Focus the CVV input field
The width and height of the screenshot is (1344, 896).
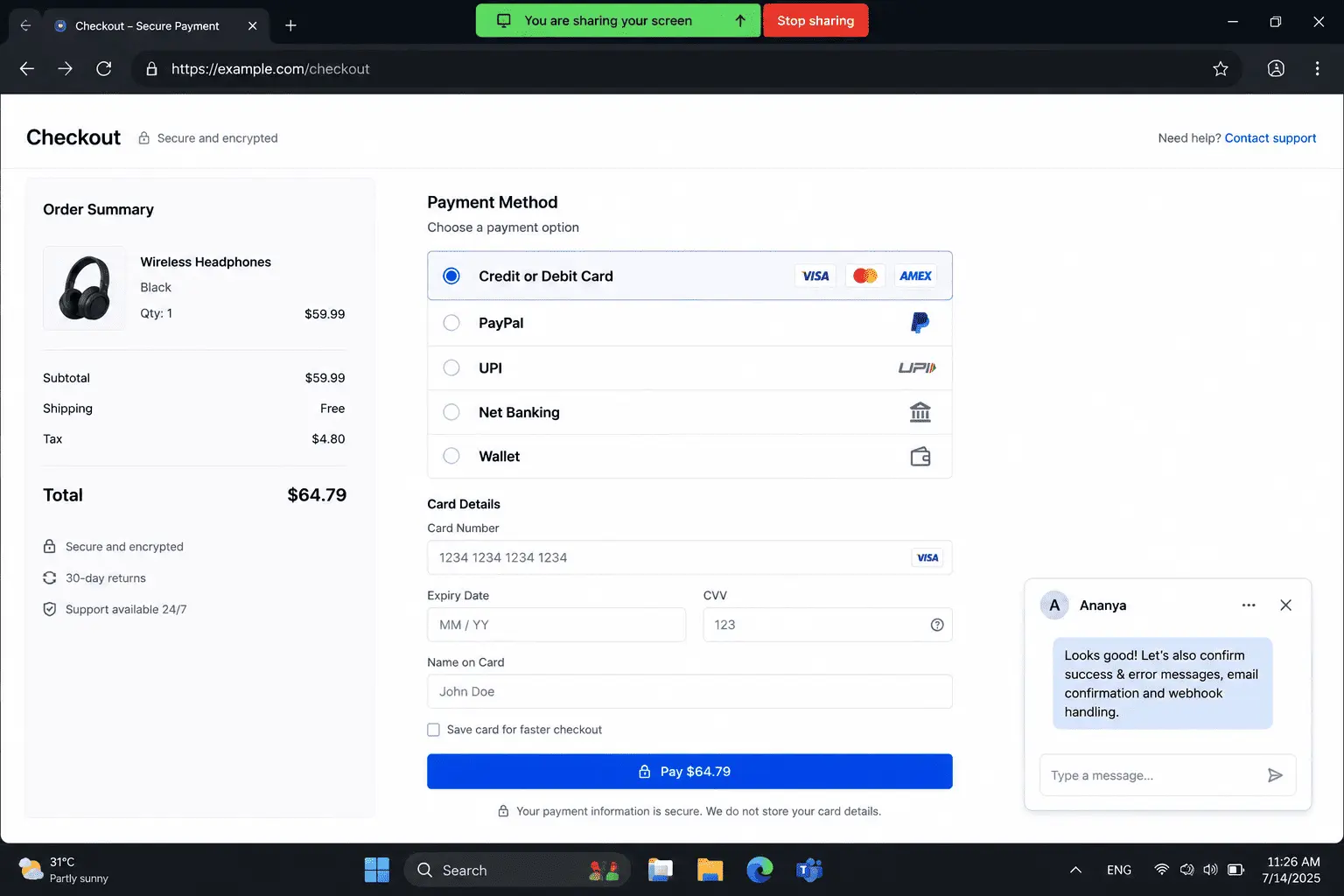[x=828, y=625]
